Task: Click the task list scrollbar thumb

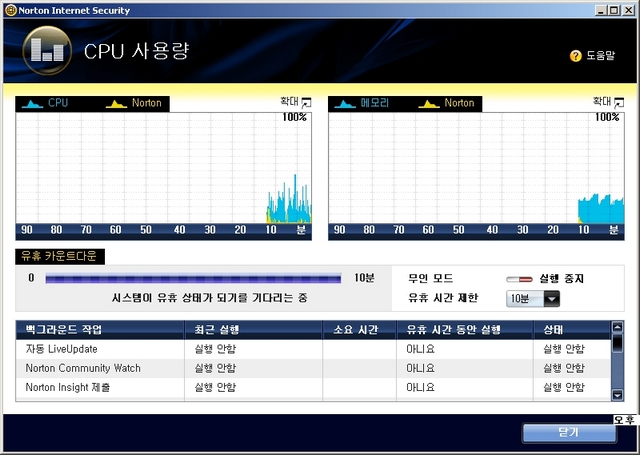Action: pos(618,343)
